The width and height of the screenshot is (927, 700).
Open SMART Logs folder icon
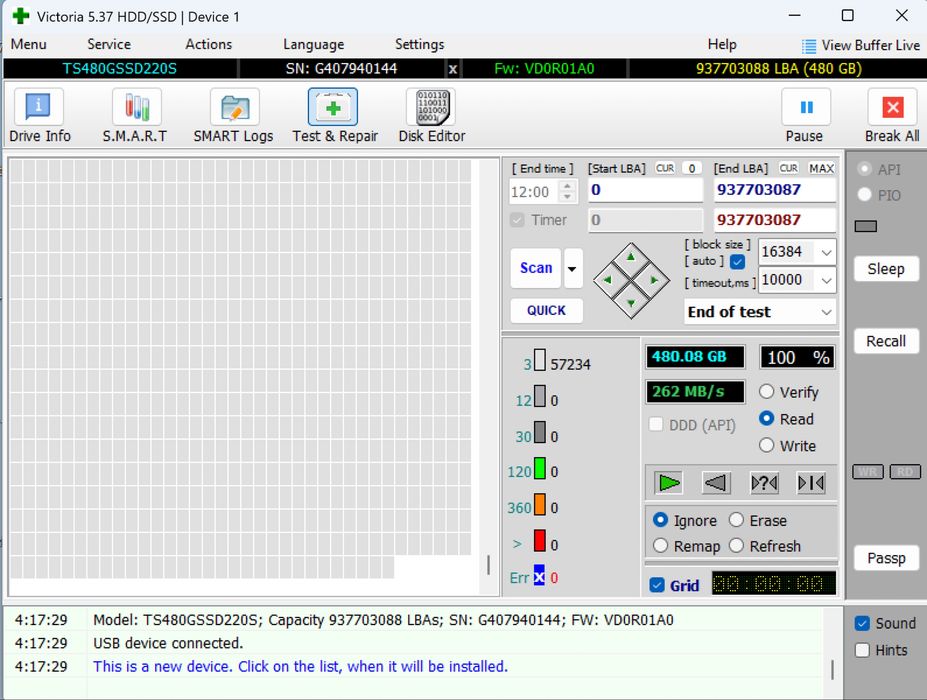tap(235, 107)
